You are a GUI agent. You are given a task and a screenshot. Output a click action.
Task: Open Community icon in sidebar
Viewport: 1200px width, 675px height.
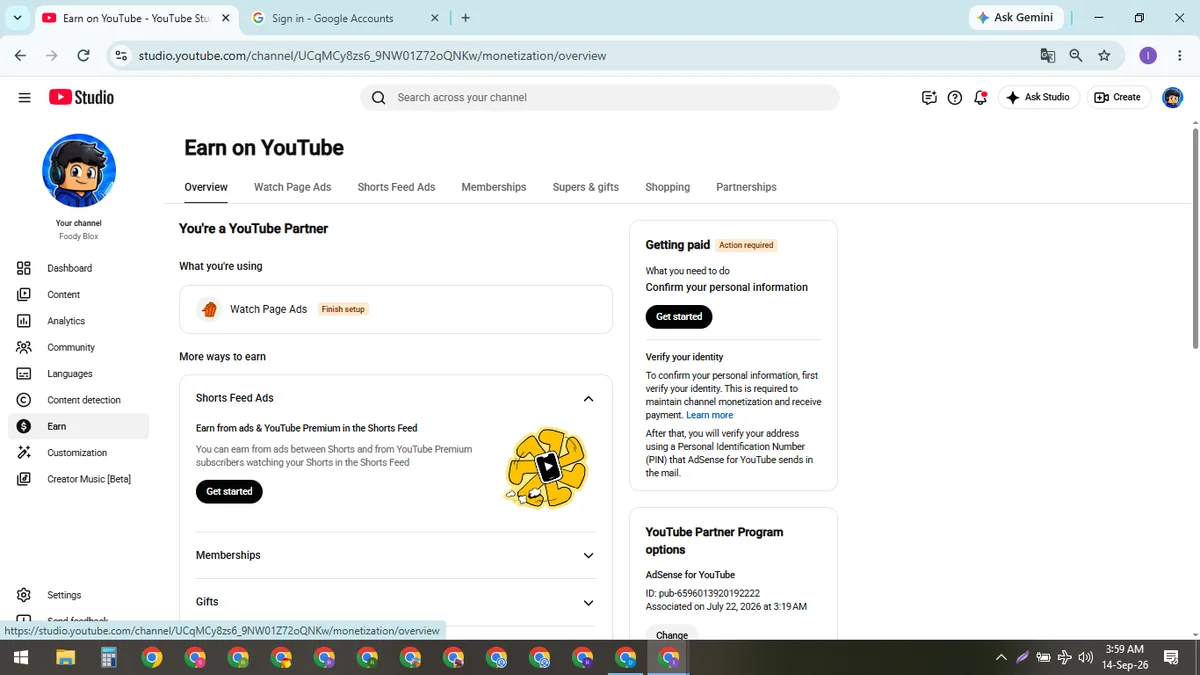(x=24, y=347)
